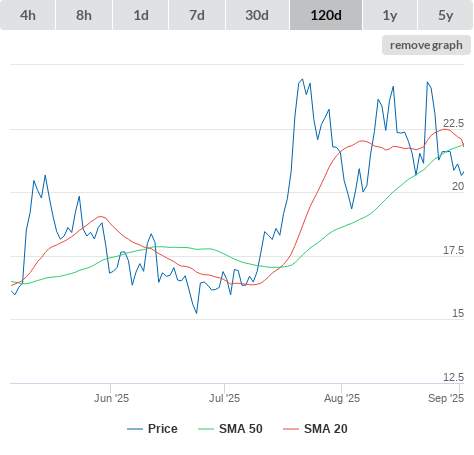474x455 pixels.
Task: Select the 4h time range tab
Action: [x=28, y=15]
